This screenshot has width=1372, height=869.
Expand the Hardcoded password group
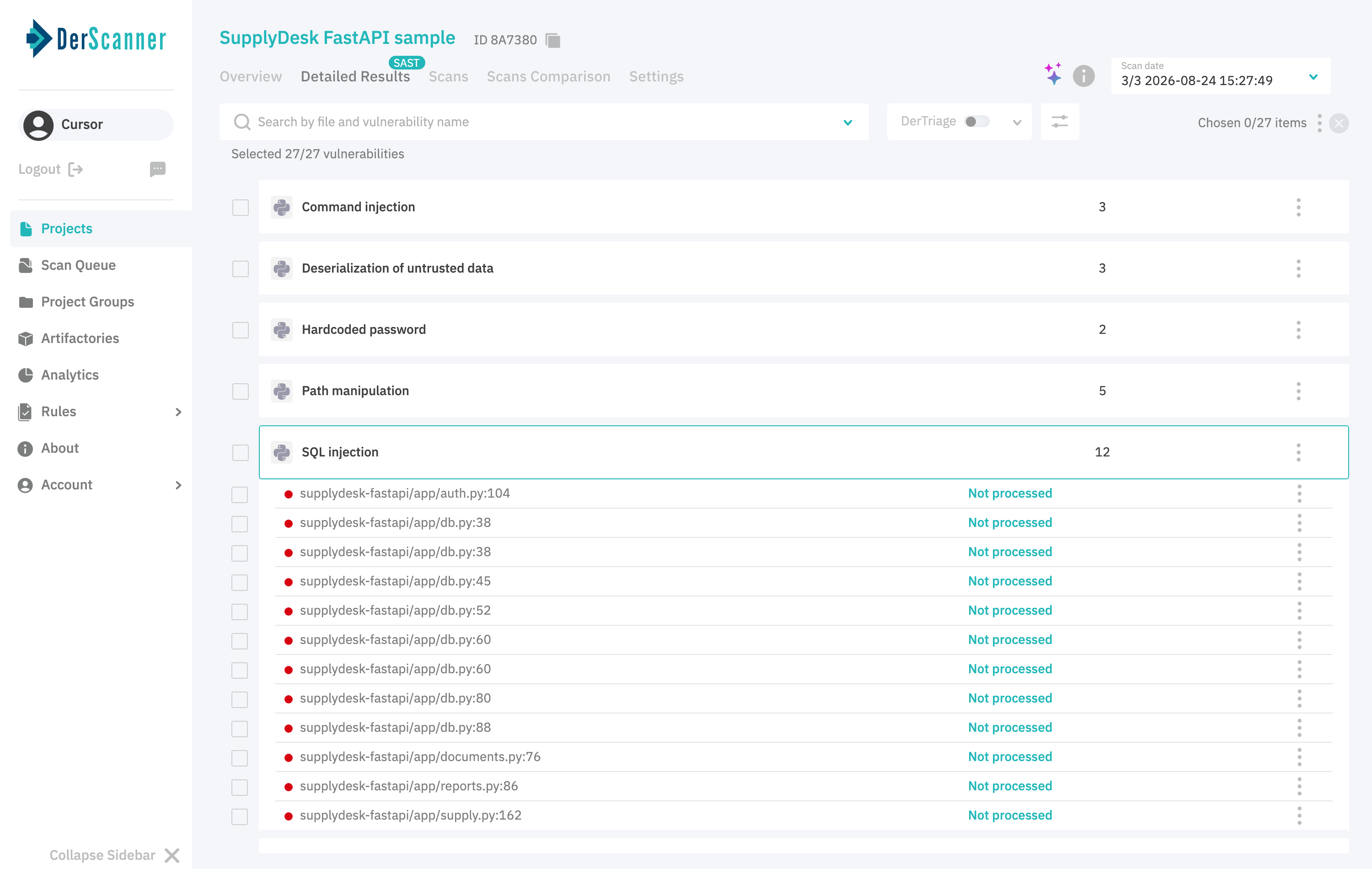(804, 330)
